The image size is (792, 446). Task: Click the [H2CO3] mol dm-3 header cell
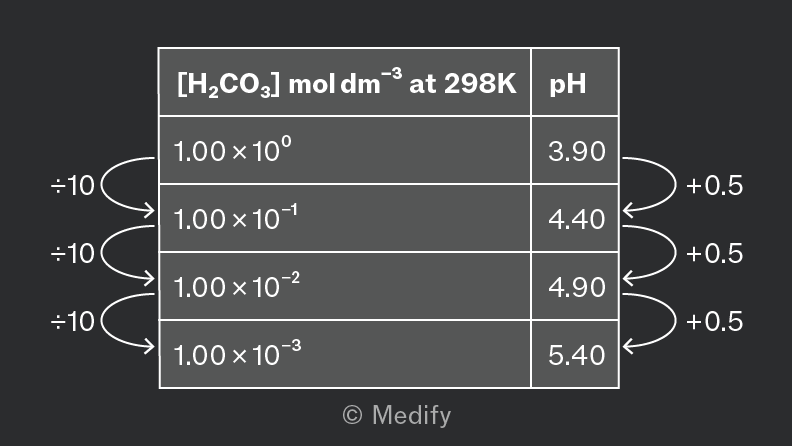(x=345, y=82)
